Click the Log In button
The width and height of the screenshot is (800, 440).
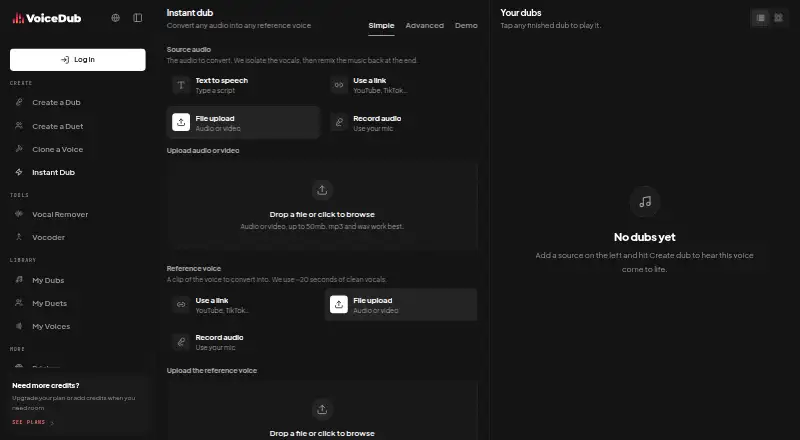78,60
